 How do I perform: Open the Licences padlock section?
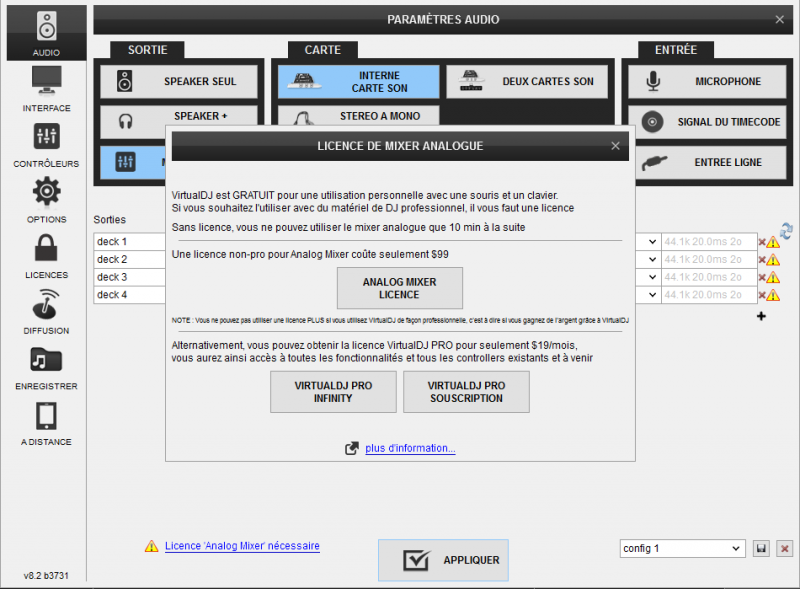pos(46,256)
